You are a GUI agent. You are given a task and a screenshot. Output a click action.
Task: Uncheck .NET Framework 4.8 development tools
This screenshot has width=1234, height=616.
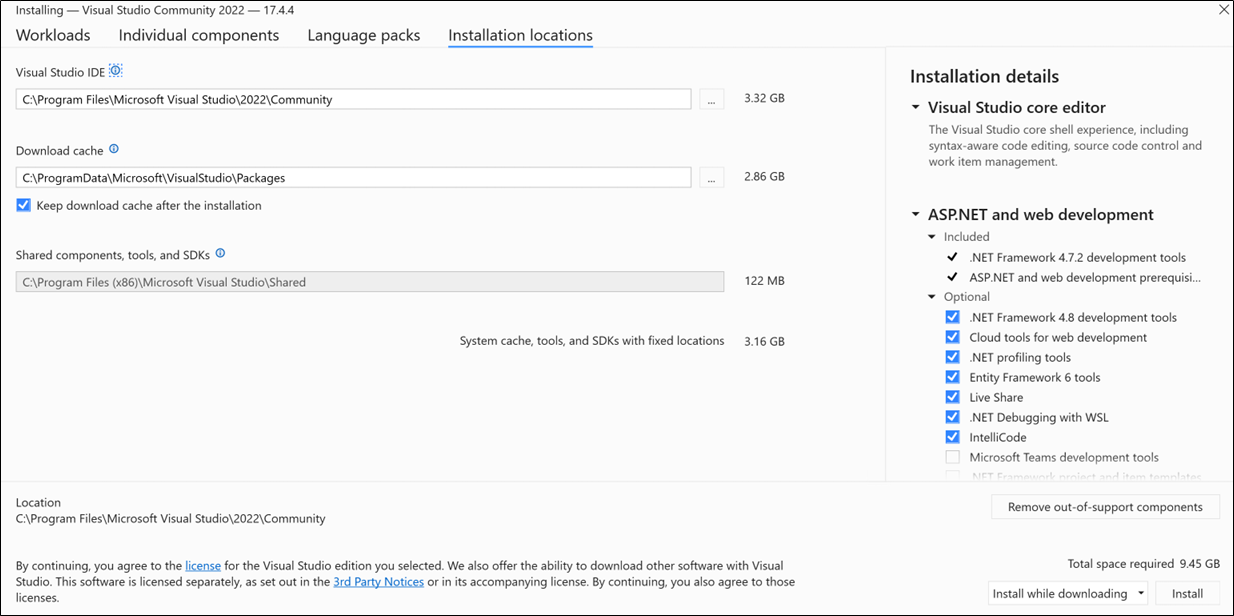pyautogui.click(x=952, y=318)
